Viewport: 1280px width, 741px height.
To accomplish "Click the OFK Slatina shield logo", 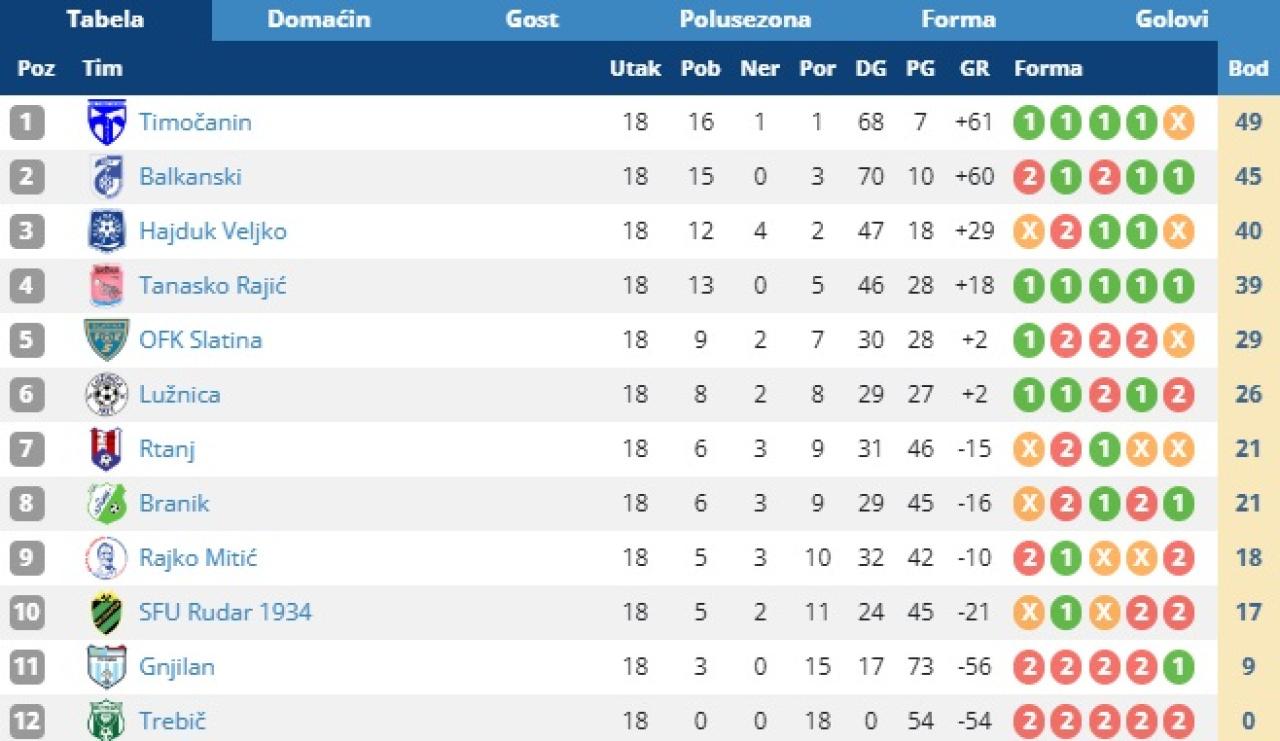I will (105, 340).
